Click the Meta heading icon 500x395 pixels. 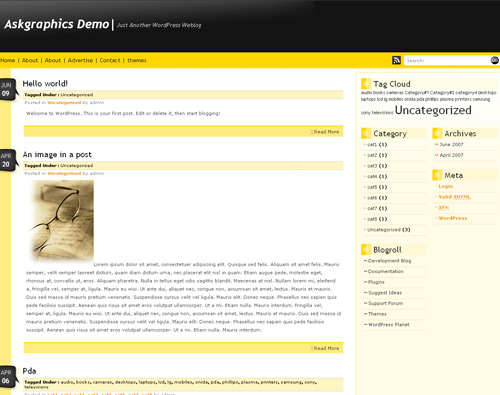[437, 175]
